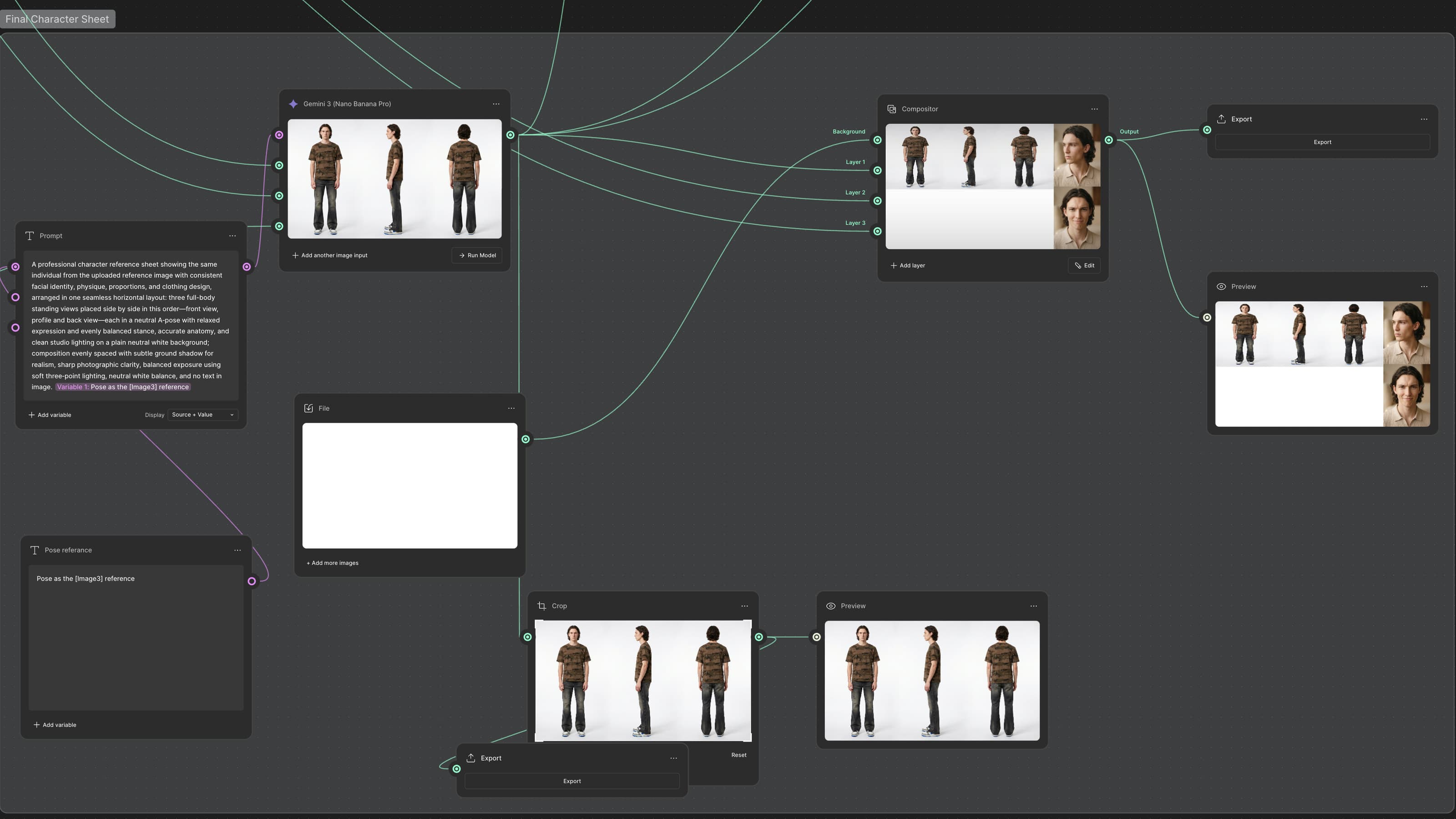Viewport: 1456px width, 819px height.
Task: Open the Prompt node three-dot menu
Action: click(x=233, y=236)
